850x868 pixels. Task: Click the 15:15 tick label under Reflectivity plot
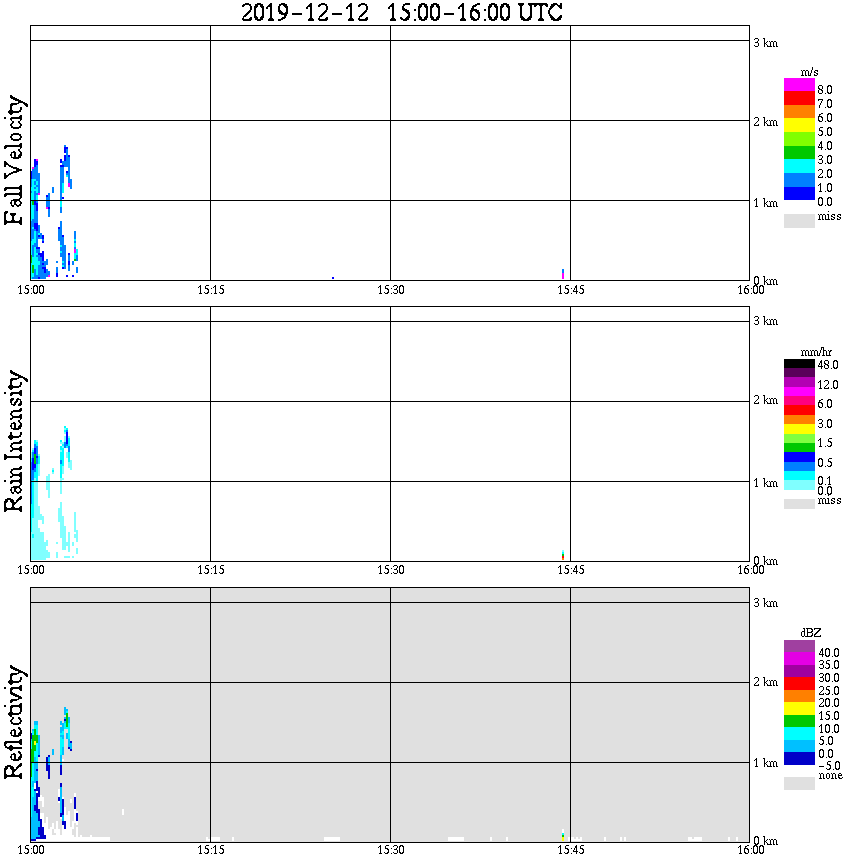(211, 850)
